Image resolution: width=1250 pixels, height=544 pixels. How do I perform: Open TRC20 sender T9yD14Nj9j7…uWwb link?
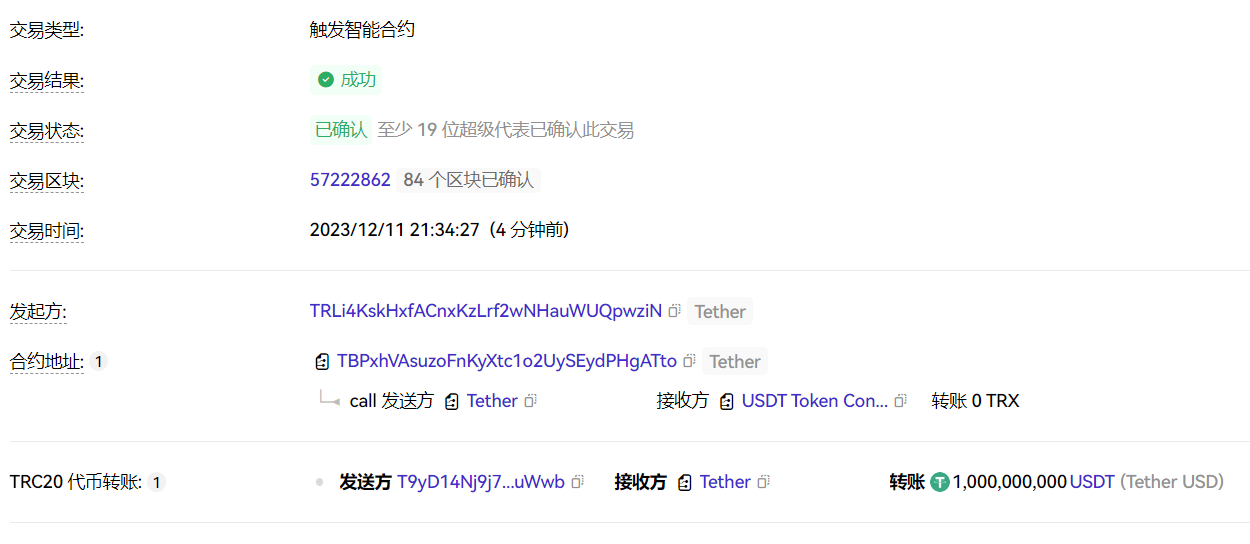click(481, 482)
